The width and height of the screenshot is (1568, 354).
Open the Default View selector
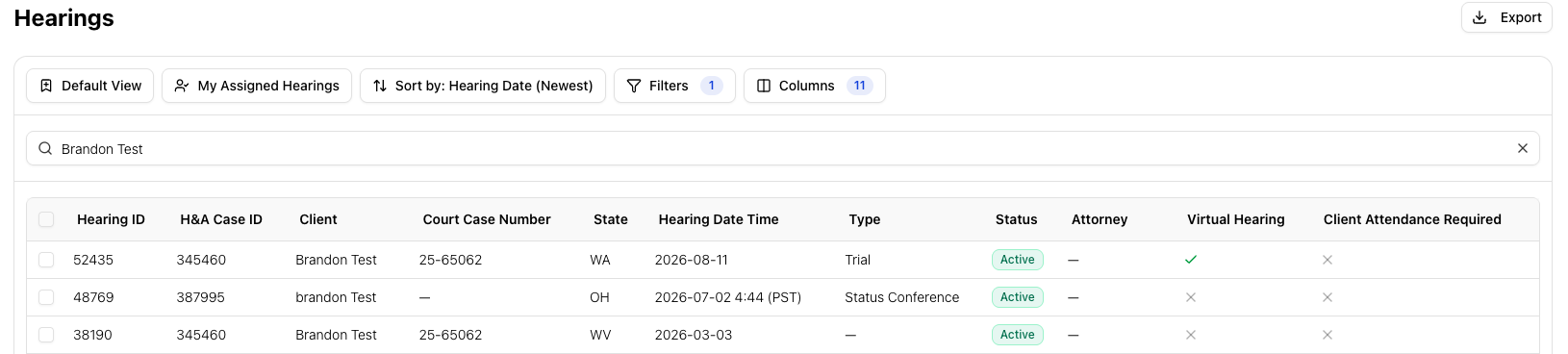coord(90,86)
